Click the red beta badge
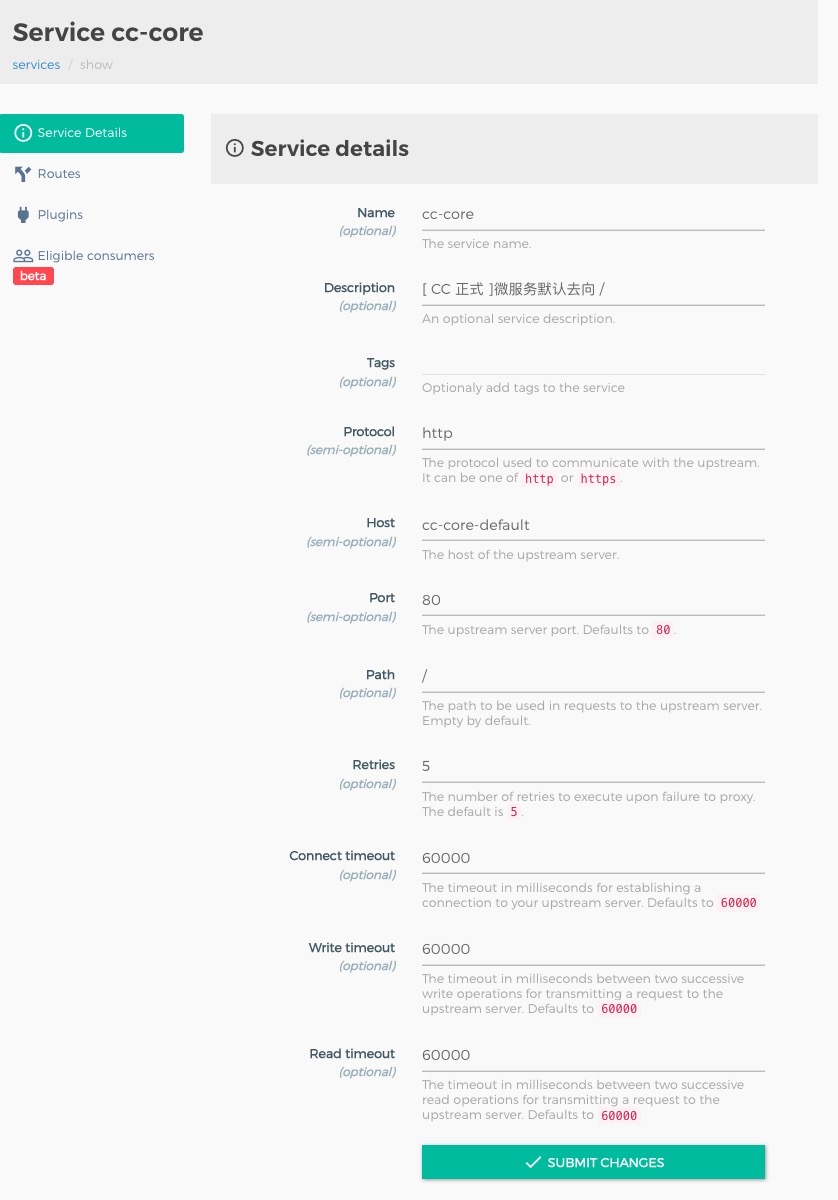The width and height of the screenshot is (838, 1200). (33, 276)
